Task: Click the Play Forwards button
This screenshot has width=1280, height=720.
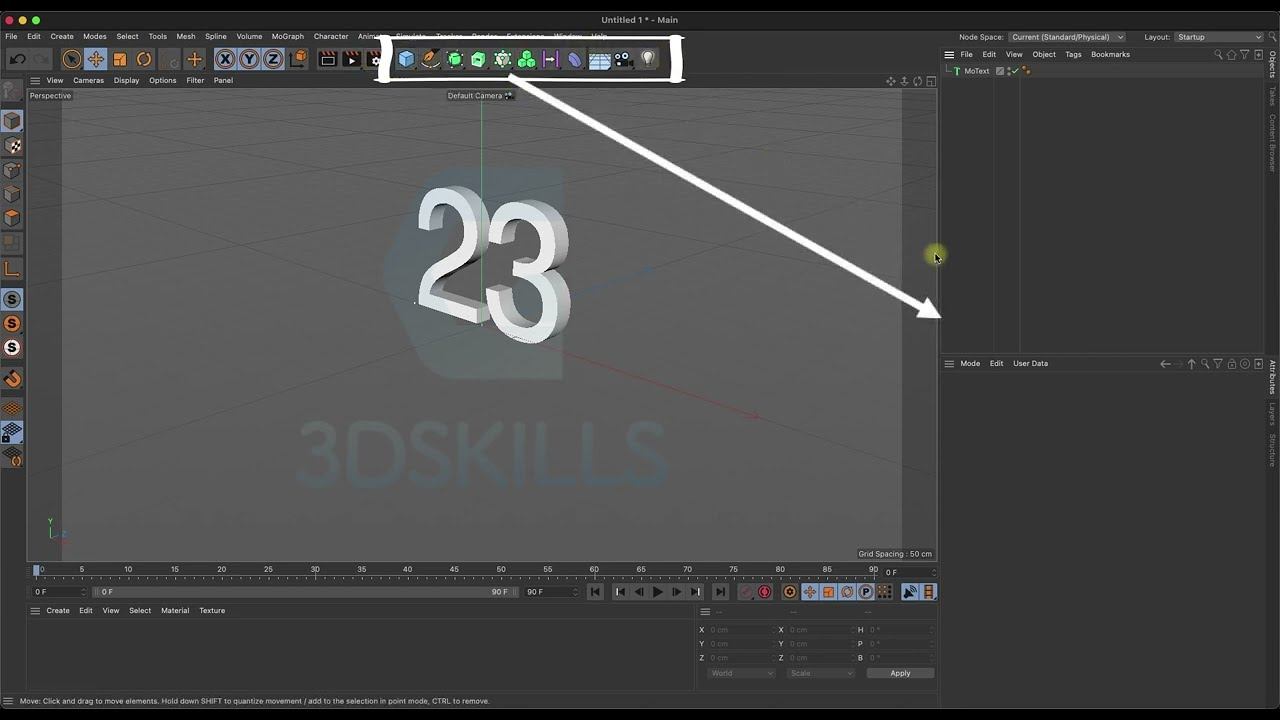Action: pyautogui.click(x=657, y=592)
